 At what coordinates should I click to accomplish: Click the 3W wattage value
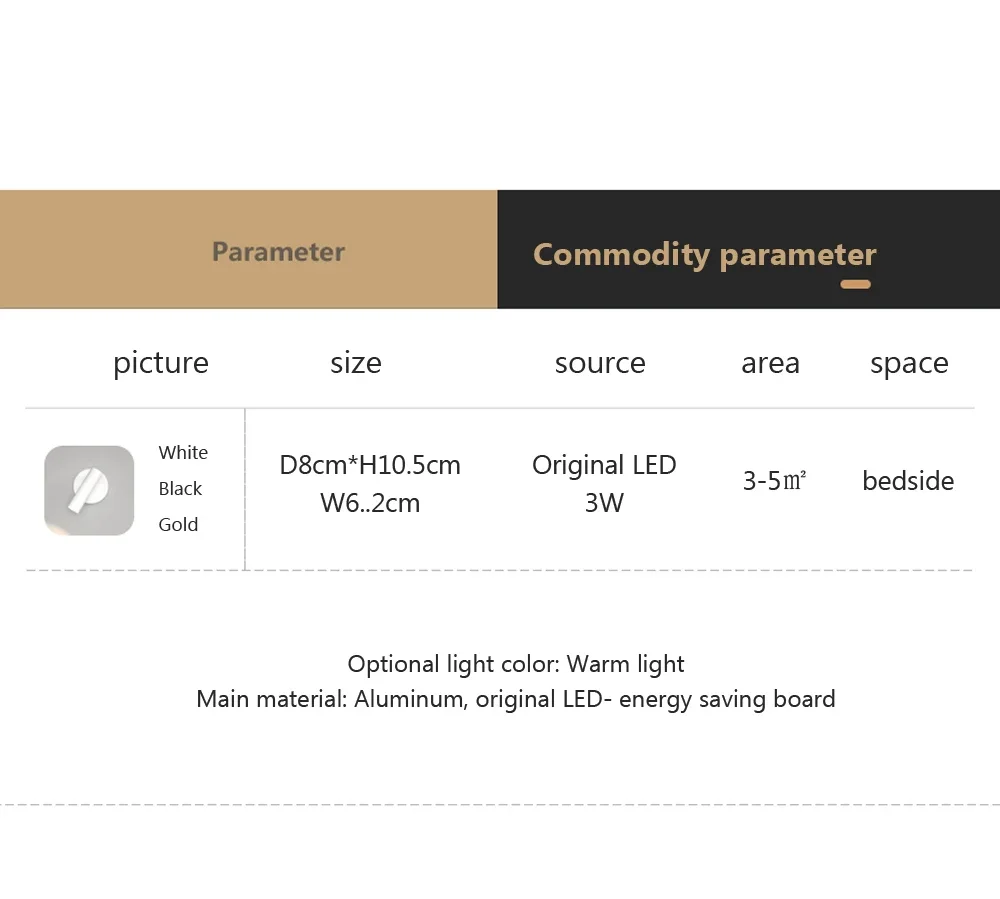604,503
